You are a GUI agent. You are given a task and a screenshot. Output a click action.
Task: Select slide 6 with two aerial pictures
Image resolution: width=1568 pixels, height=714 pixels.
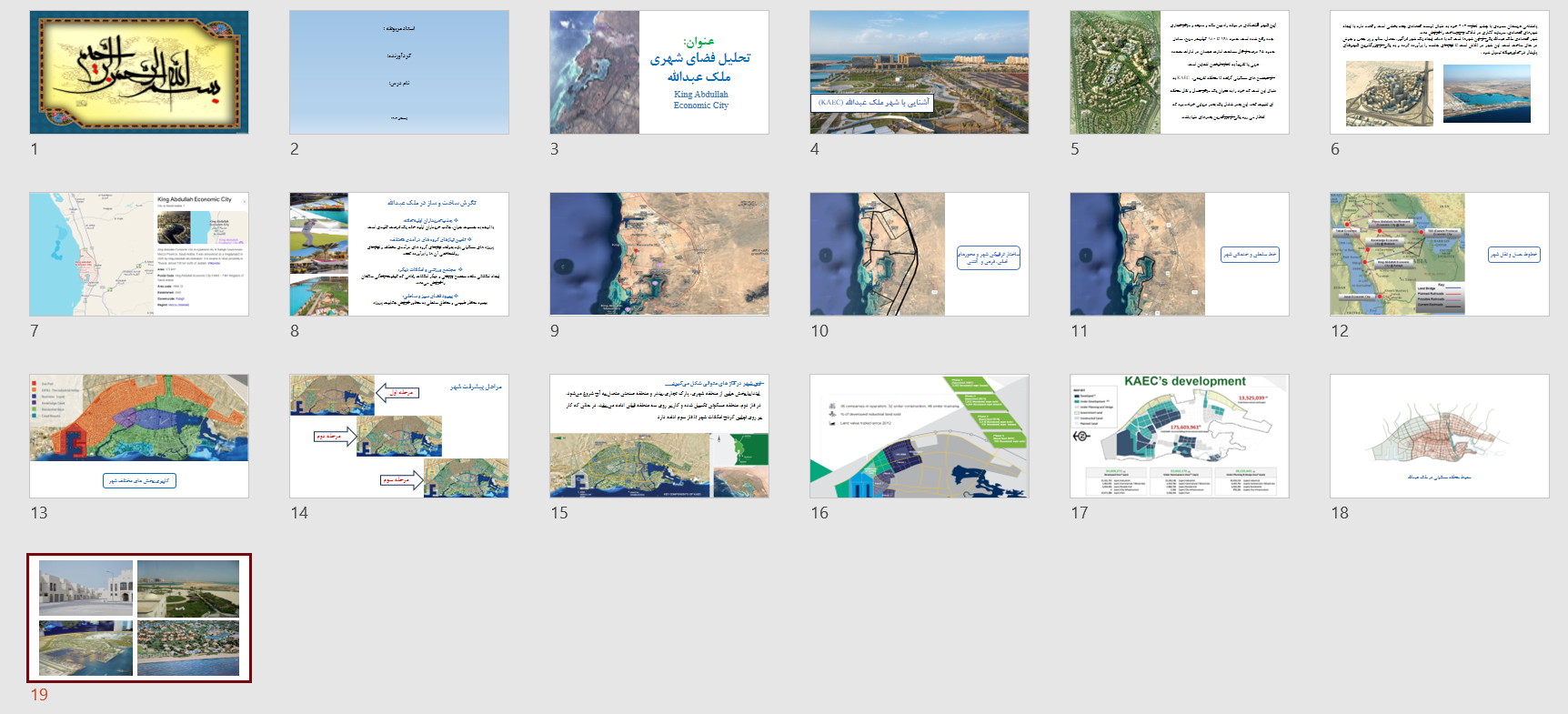(1440, 73)
